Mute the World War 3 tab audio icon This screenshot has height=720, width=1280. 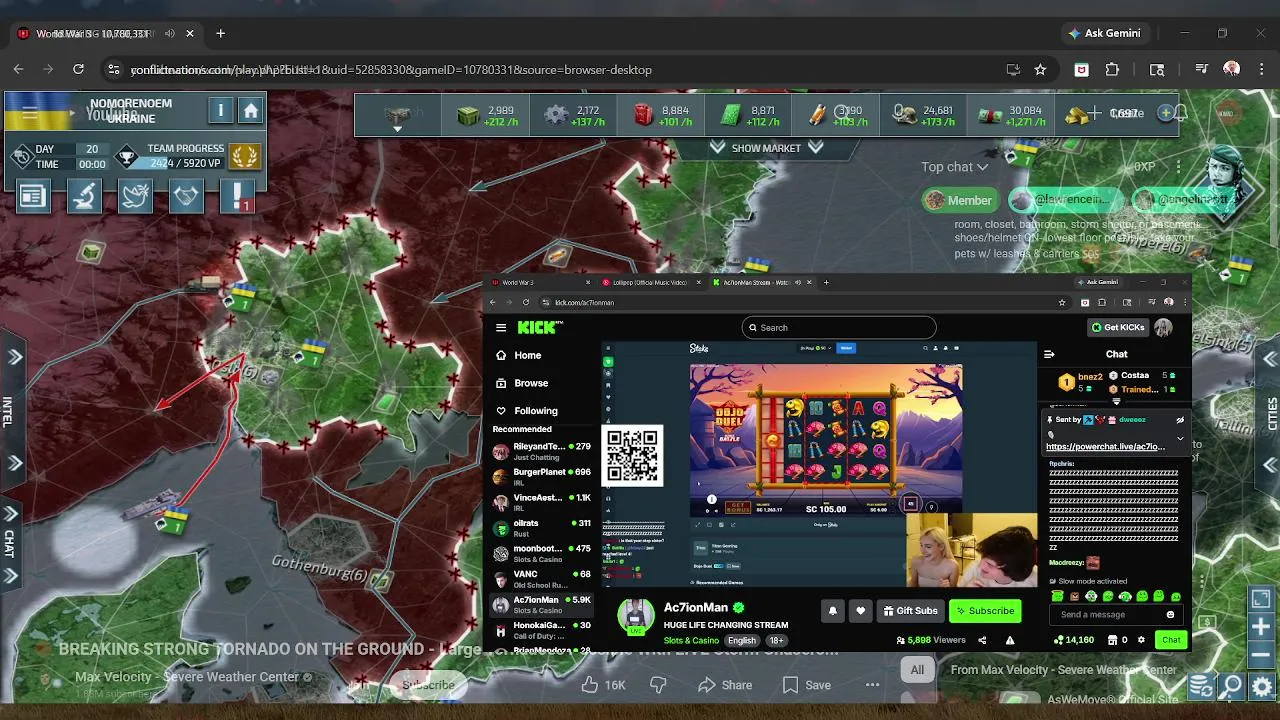(x=169, y=33)
